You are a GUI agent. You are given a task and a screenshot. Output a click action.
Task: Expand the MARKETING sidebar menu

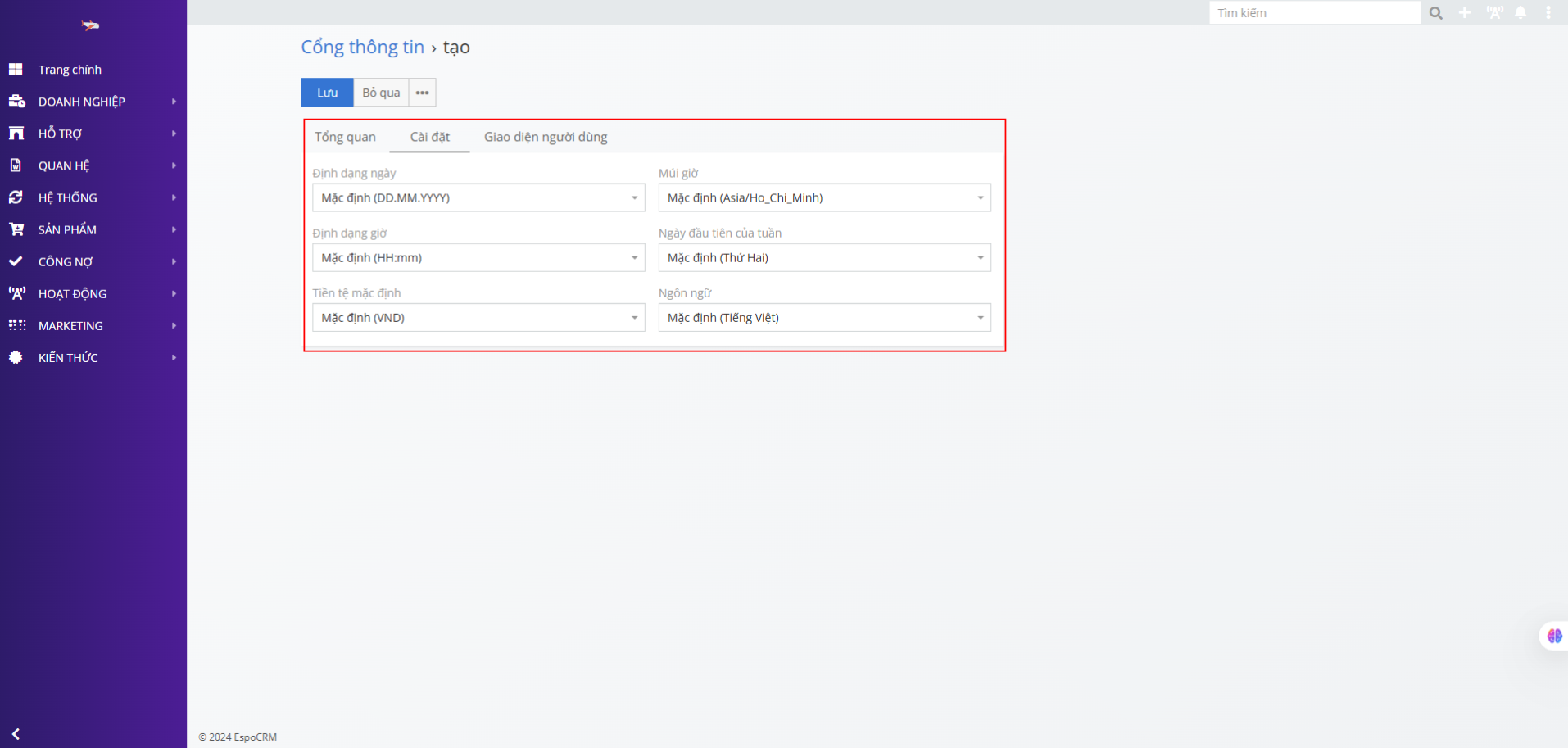tap(71, 326)
